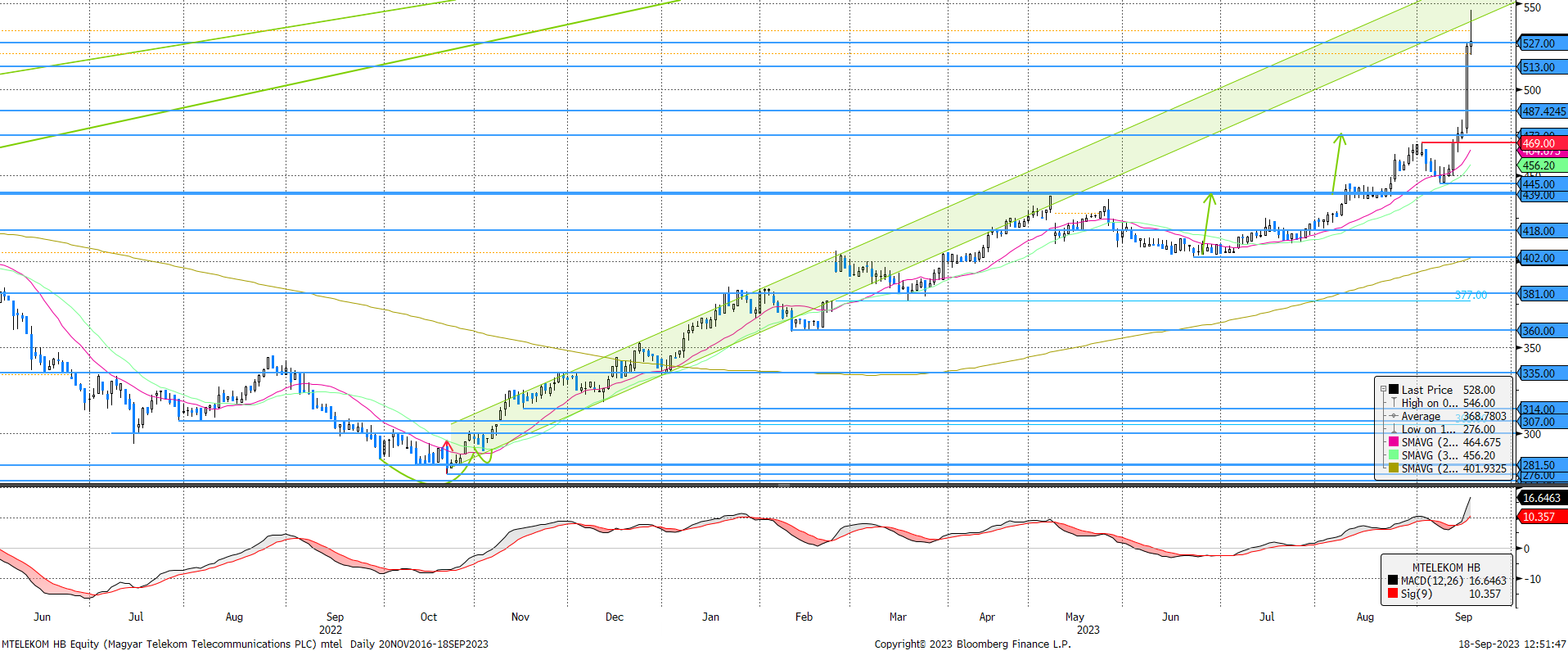The image size is (1568, 651).
Task: Click the Average line icon in legend
Action: click(1394, 416)
